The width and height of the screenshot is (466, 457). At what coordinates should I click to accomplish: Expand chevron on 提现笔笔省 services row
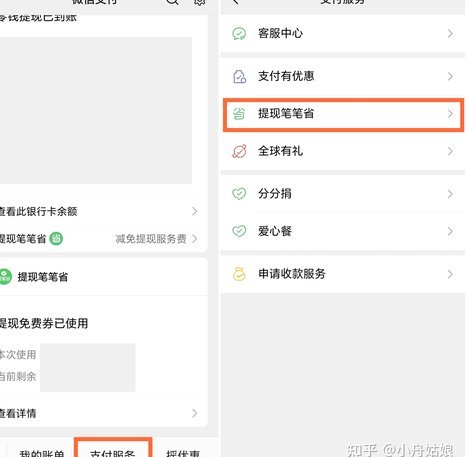pos(450,114)
